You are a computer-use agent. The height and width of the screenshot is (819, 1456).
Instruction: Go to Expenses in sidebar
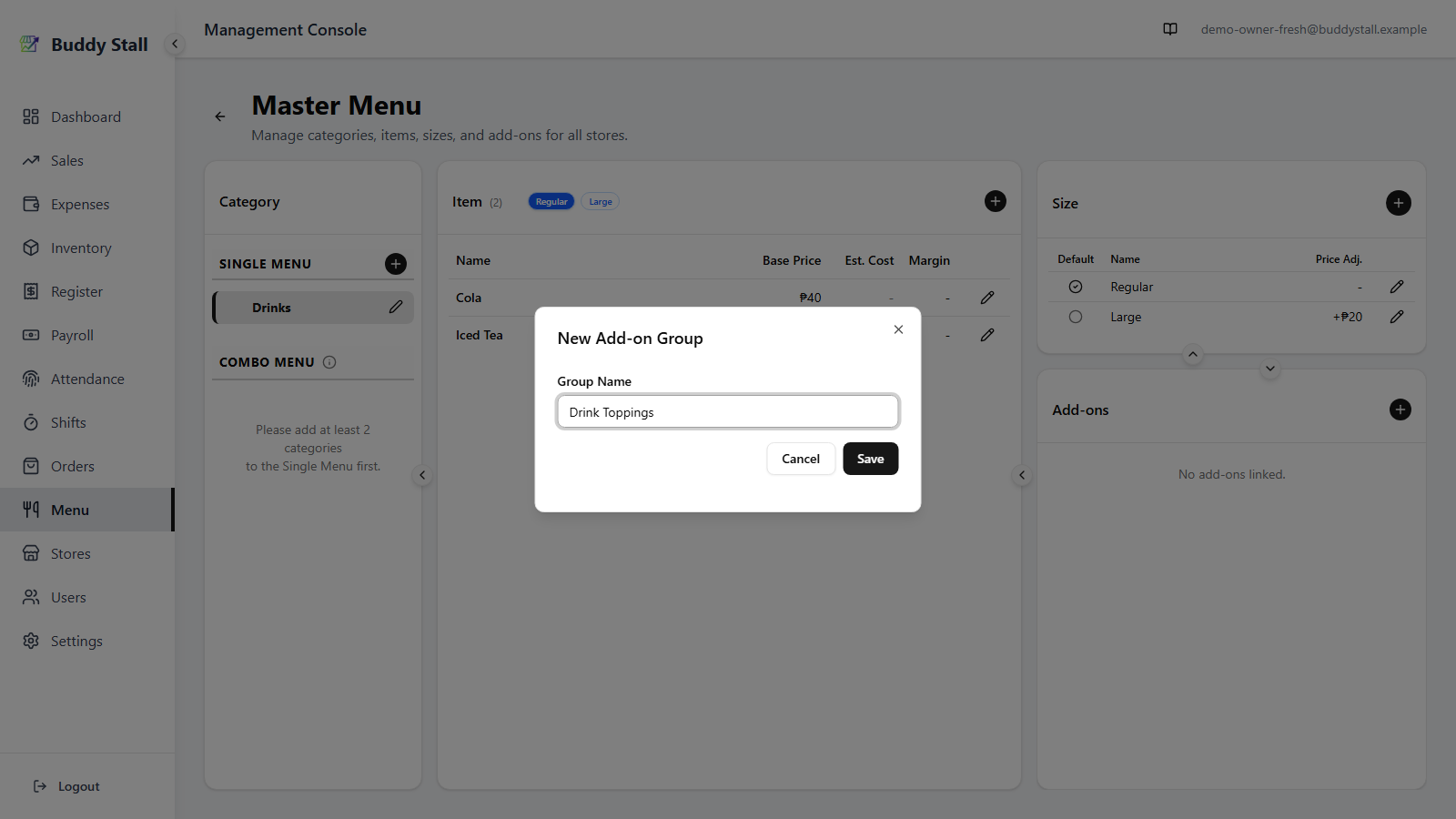pyautogui.click(x=86, y=204)
